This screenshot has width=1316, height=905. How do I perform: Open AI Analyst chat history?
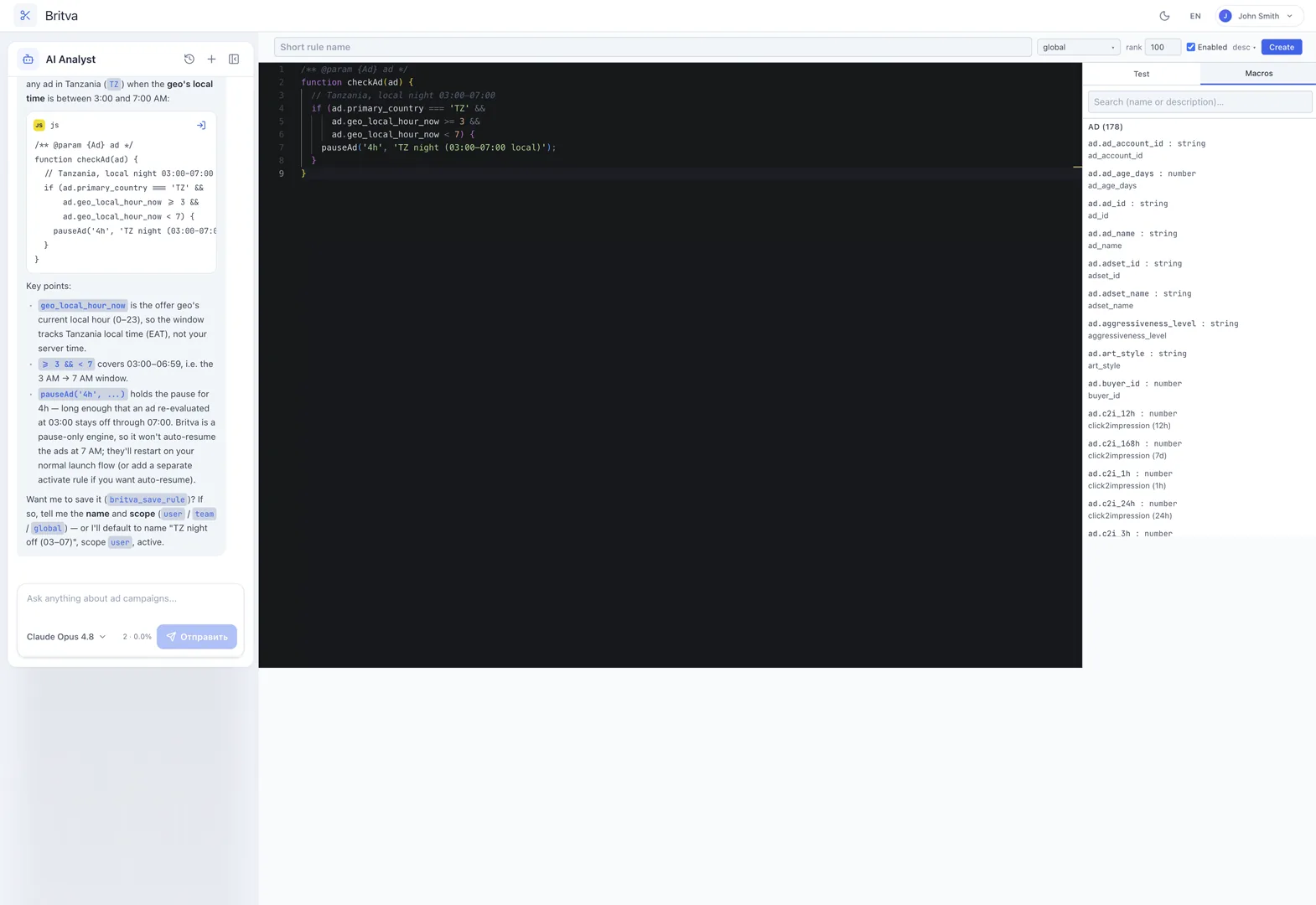coord(189,59)
